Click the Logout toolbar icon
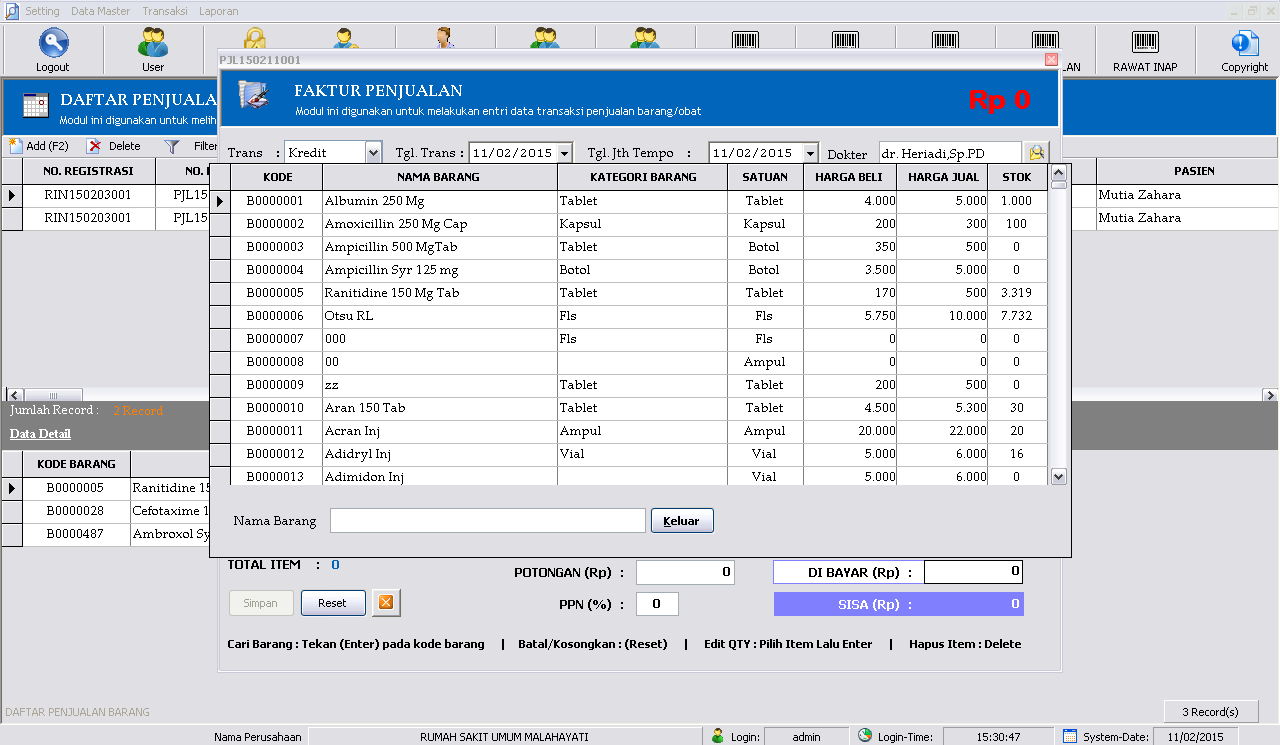This screenshot has height=745, width=1280. 53,43
